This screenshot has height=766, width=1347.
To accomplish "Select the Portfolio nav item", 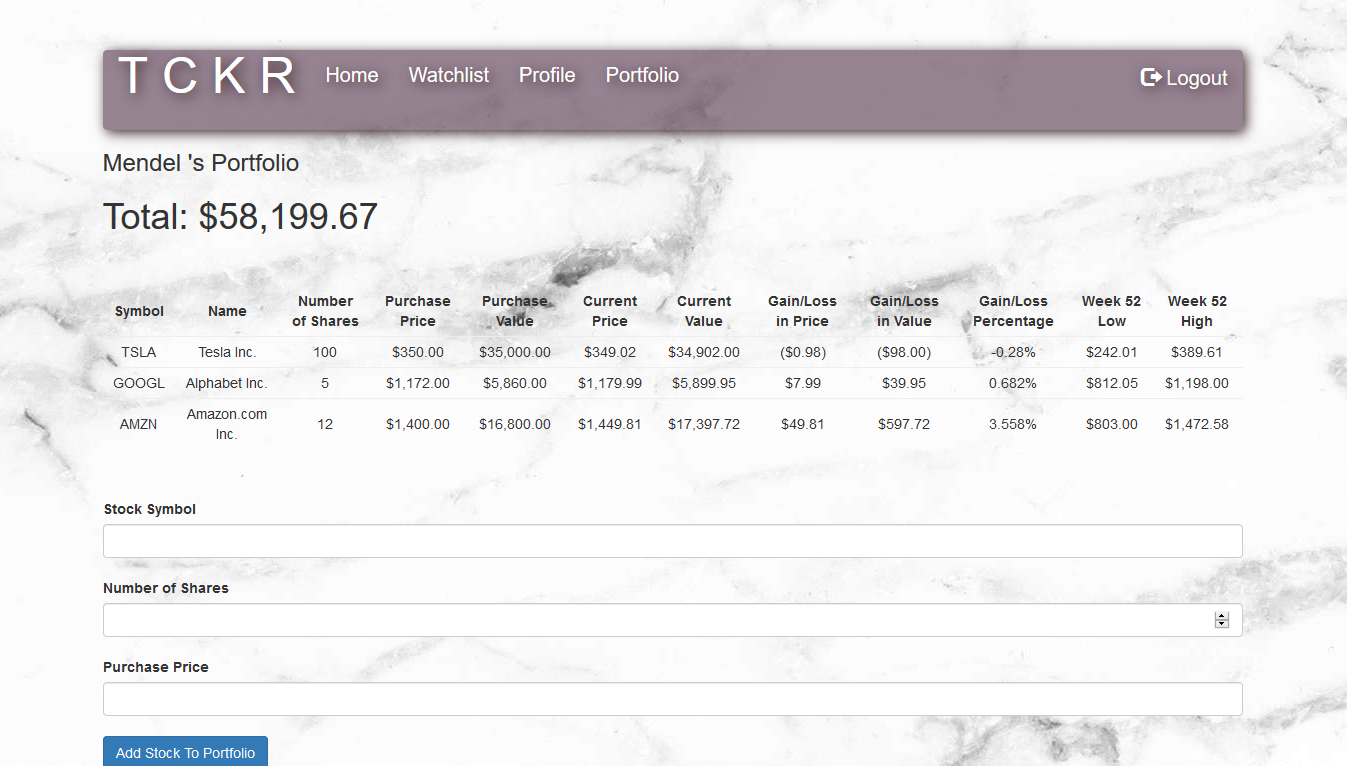I will [x=642, y=75].
